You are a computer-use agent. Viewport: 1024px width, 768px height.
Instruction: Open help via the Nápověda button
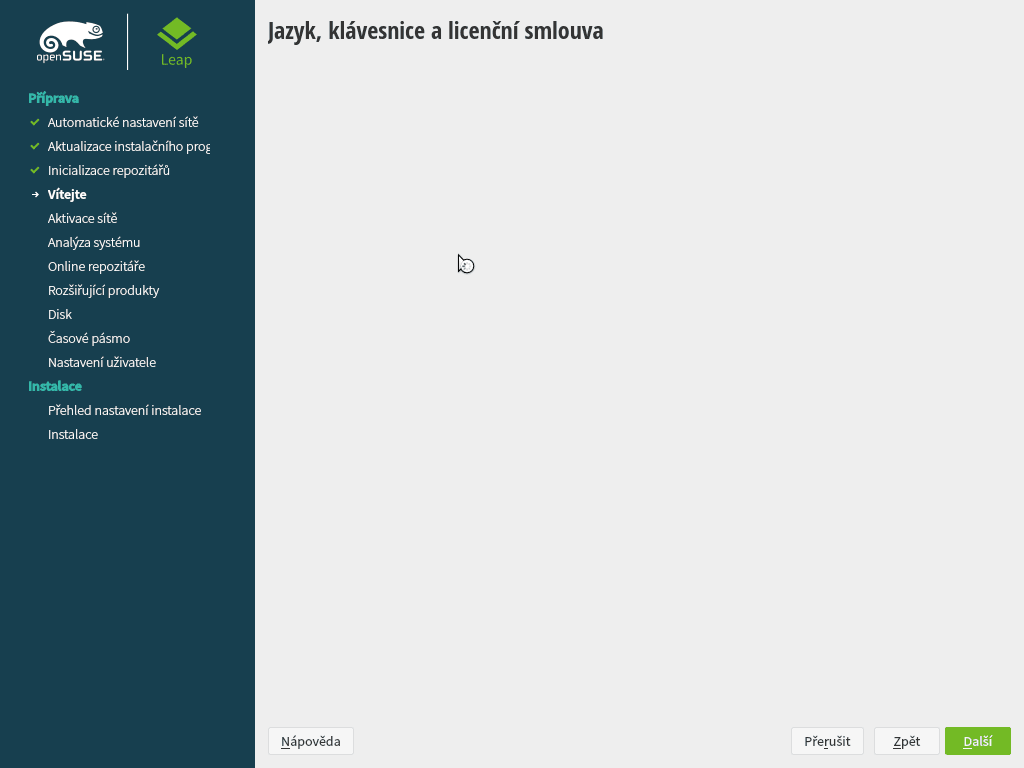click(310, 741)
